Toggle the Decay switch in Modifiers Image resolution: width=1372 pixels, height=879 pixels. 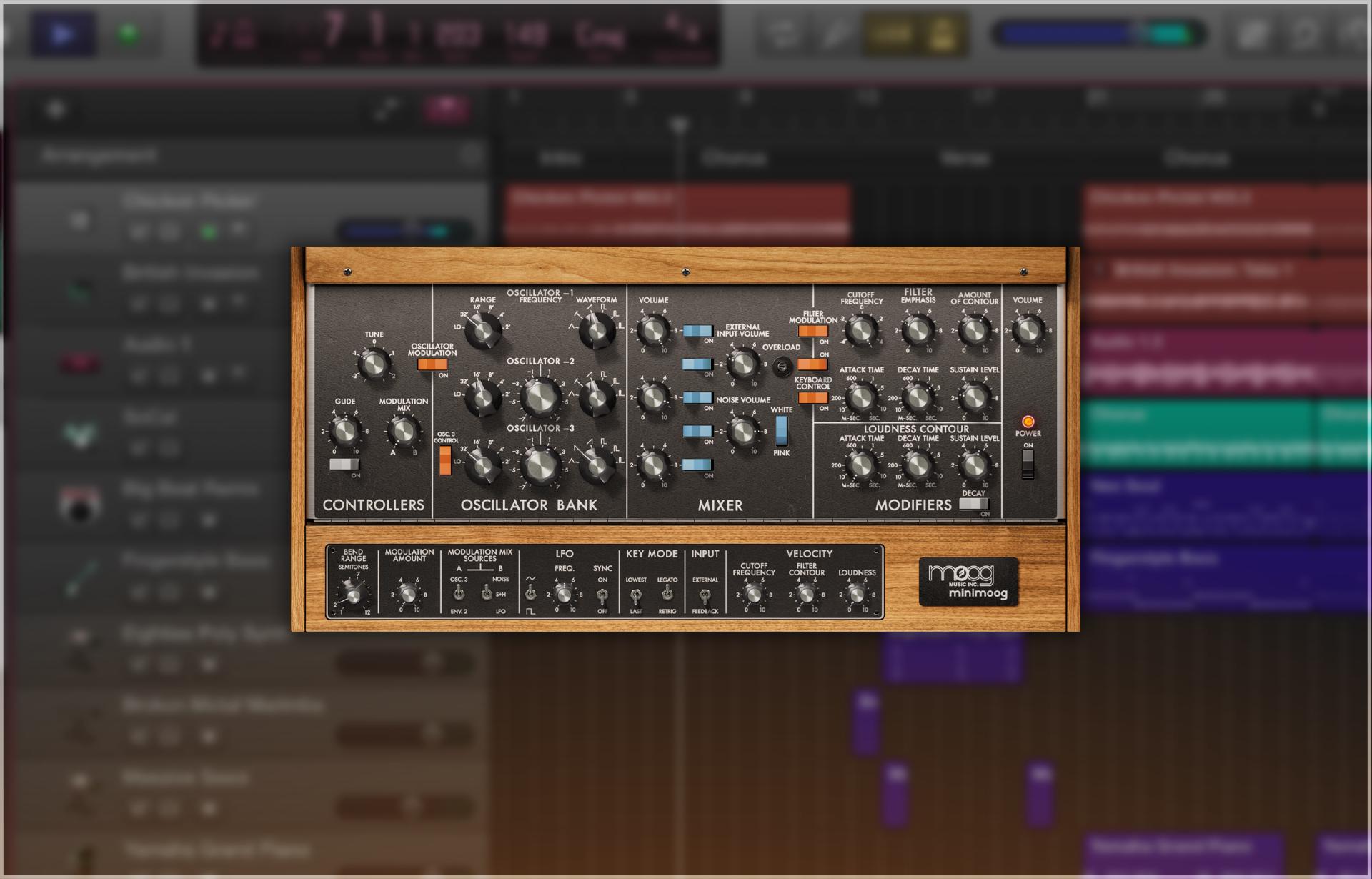[x=973, y=504]
